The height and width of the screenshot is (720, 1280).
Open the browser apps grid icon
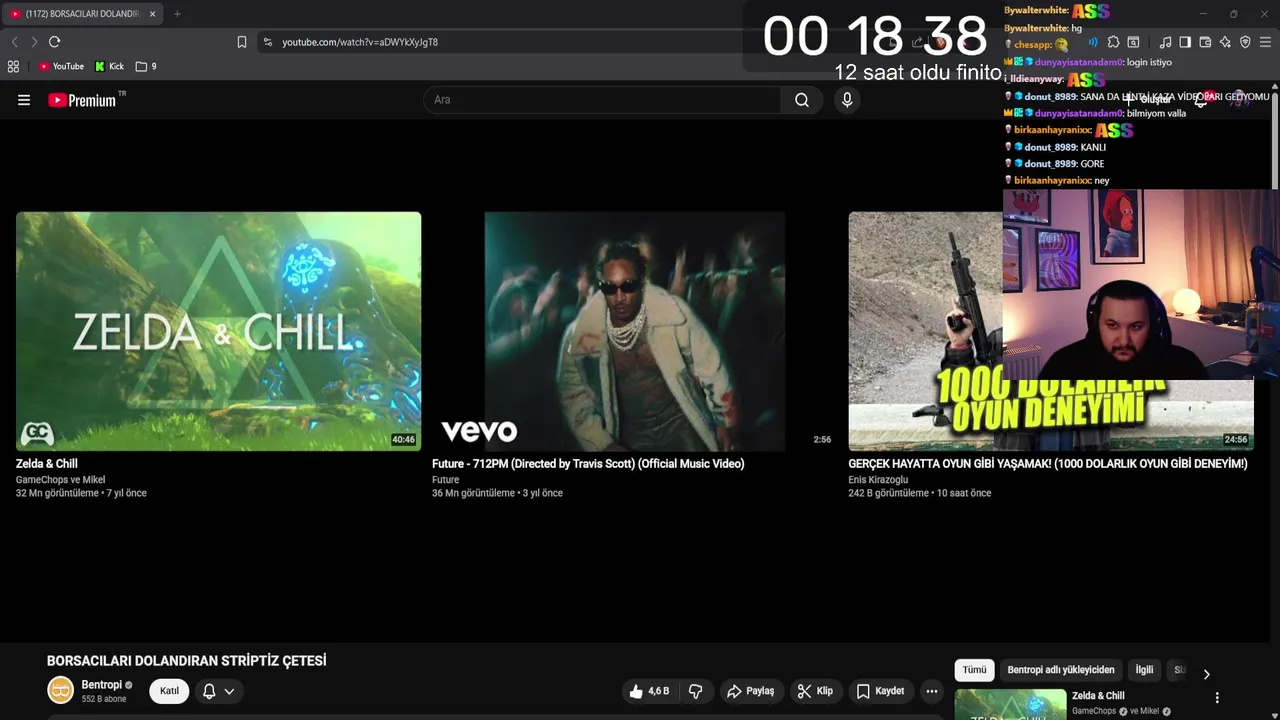pyautogui.click(x=13, y=66)
